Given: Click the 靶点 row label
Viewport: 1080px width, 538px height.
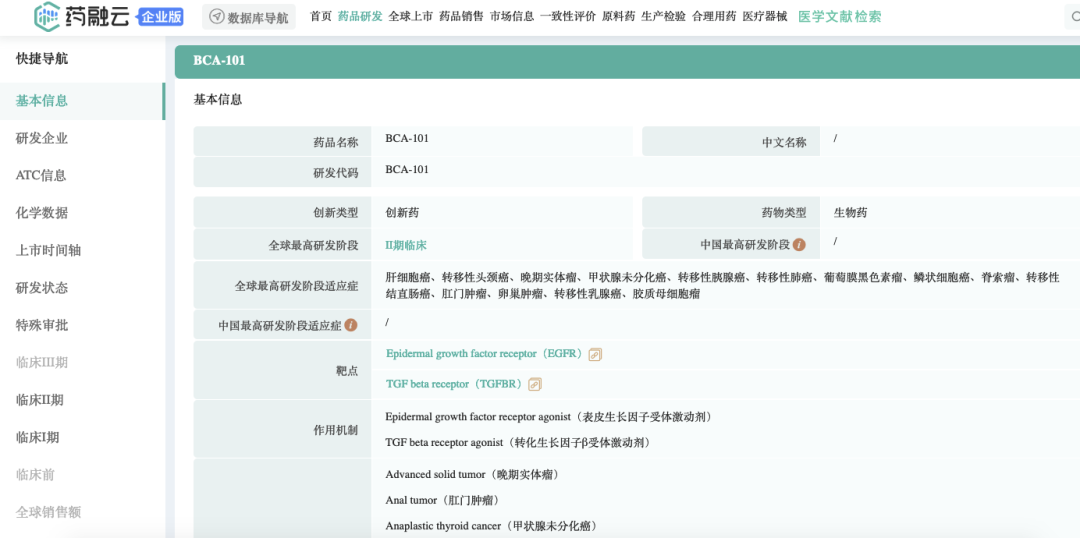Looking at the screenshot, I should pos(347,371).
